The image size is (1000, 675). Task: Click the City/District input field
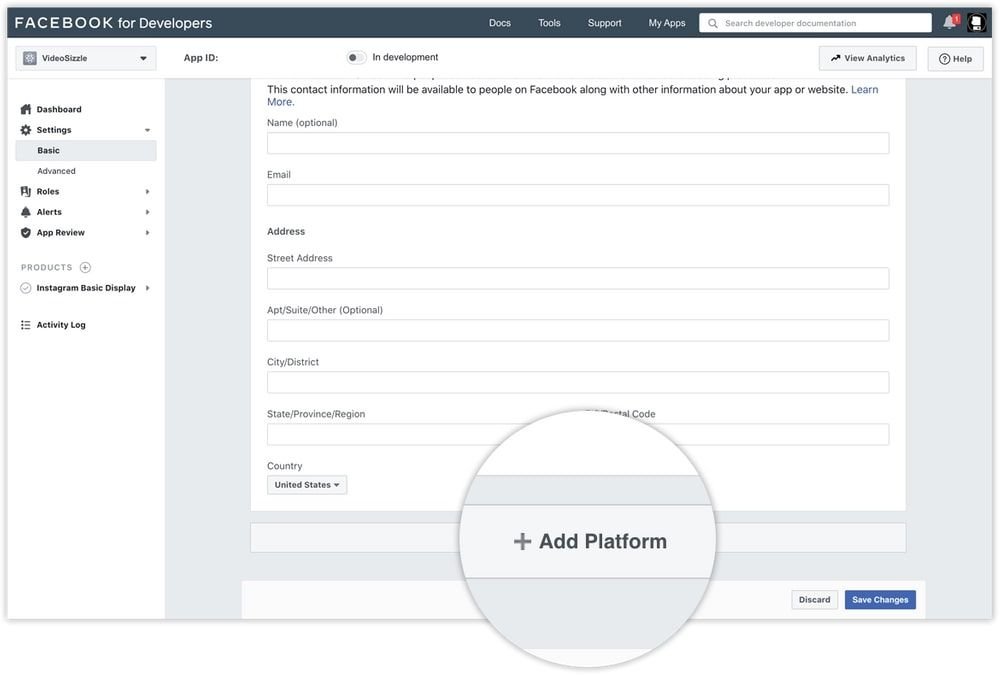click(578, 382)
